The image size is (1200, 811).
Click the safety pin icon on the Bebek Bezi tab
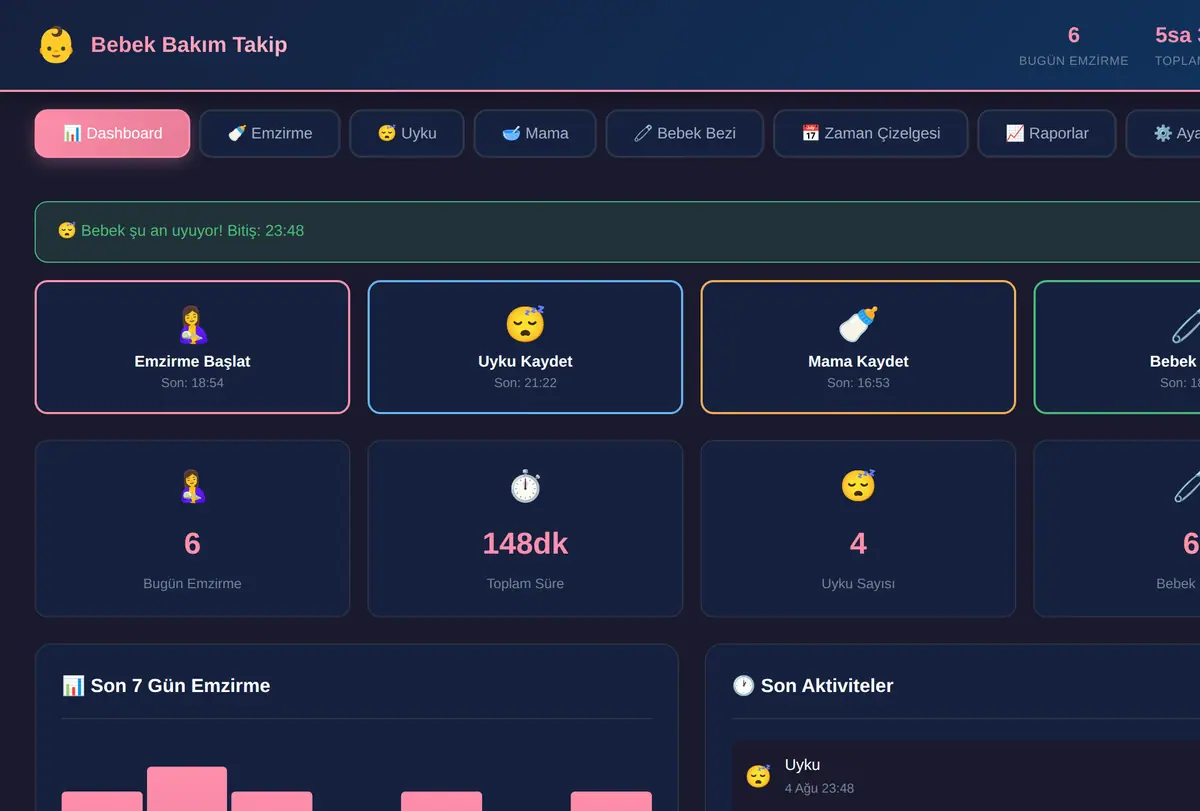pos(643,133)
